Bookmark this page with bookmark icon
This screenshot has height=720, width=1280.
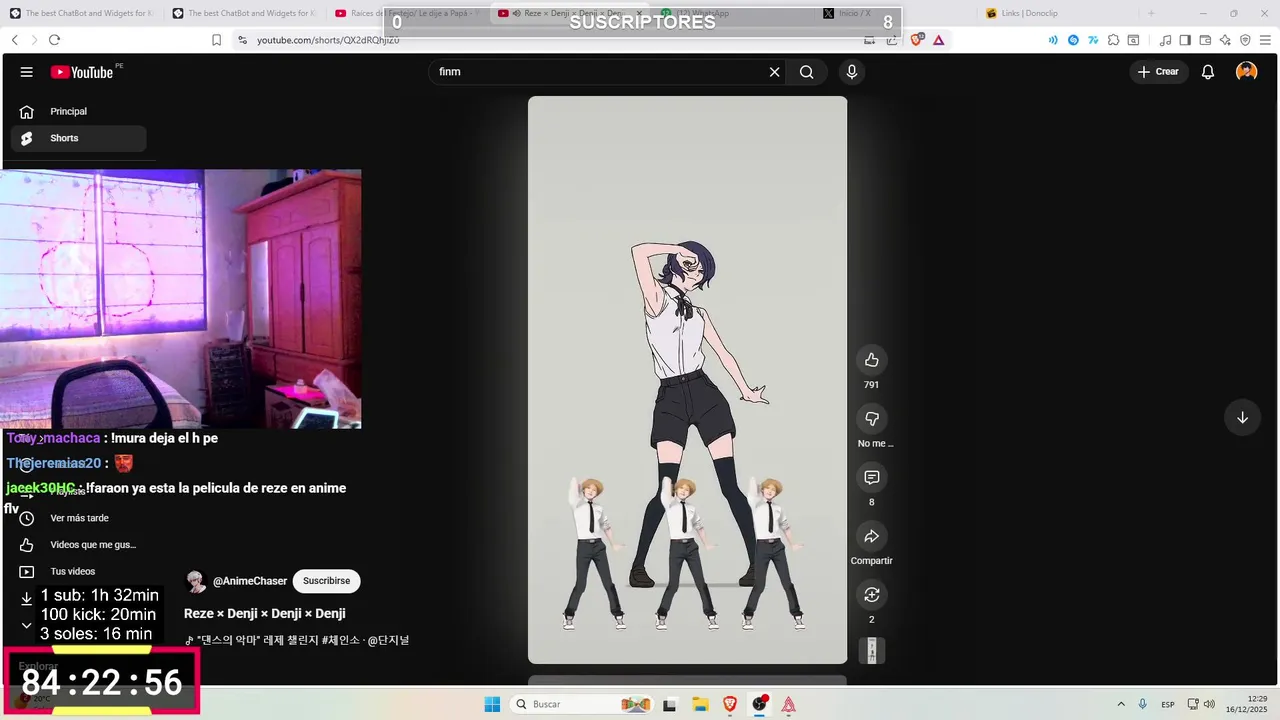(x=216, y=40)
